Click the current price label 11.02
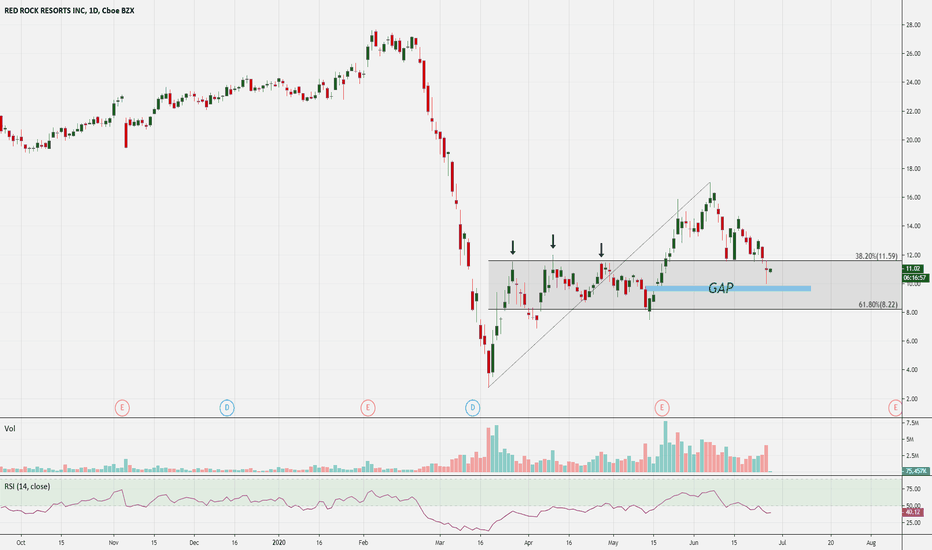This screenshot has height=550, width=932. 914,269
